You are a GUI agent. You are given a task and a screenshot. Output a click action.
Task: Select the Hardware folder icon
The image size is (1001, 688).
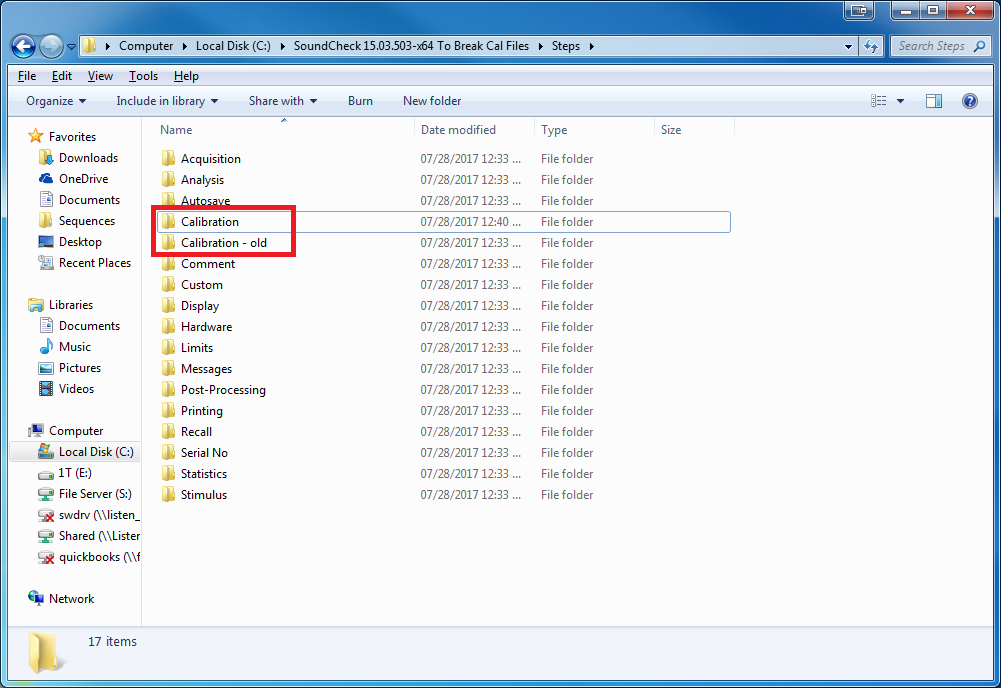click(169, 327)
